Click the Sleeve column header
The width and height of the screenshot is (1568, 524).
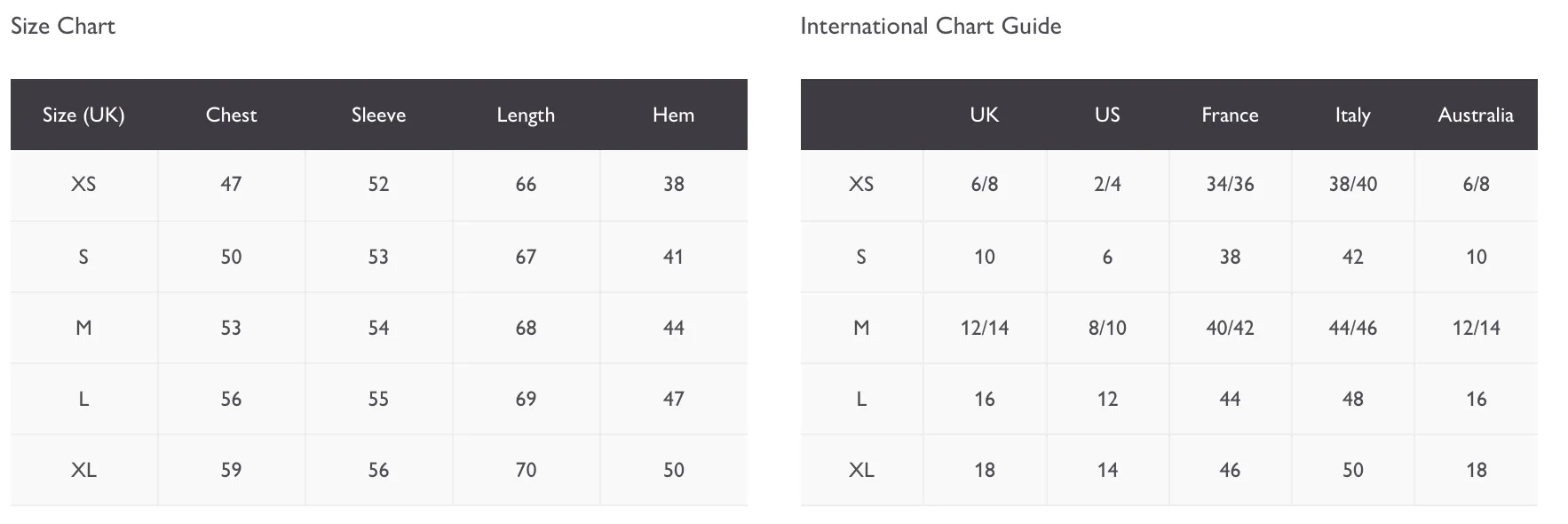378,115
